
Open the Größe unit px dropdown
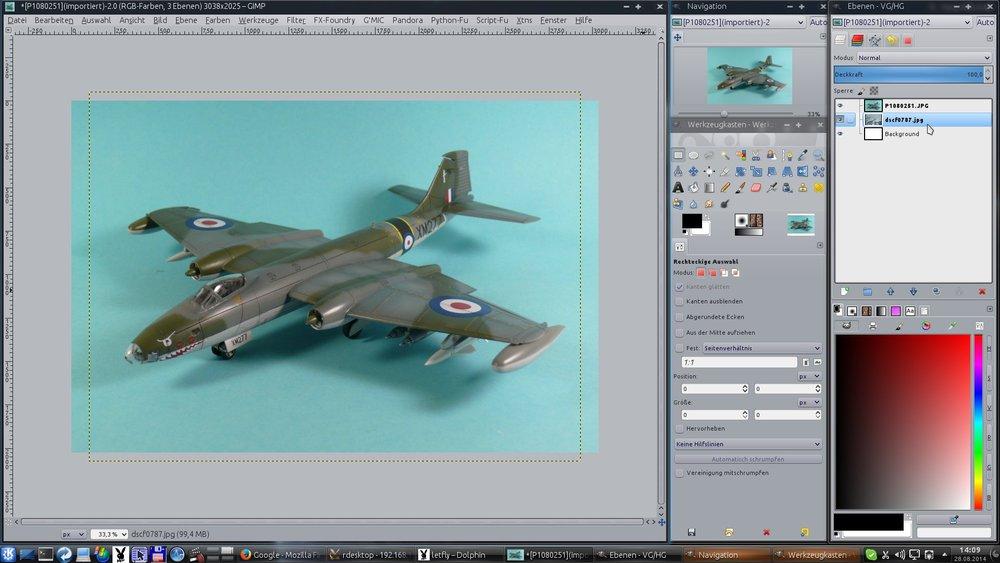[809, 402]
